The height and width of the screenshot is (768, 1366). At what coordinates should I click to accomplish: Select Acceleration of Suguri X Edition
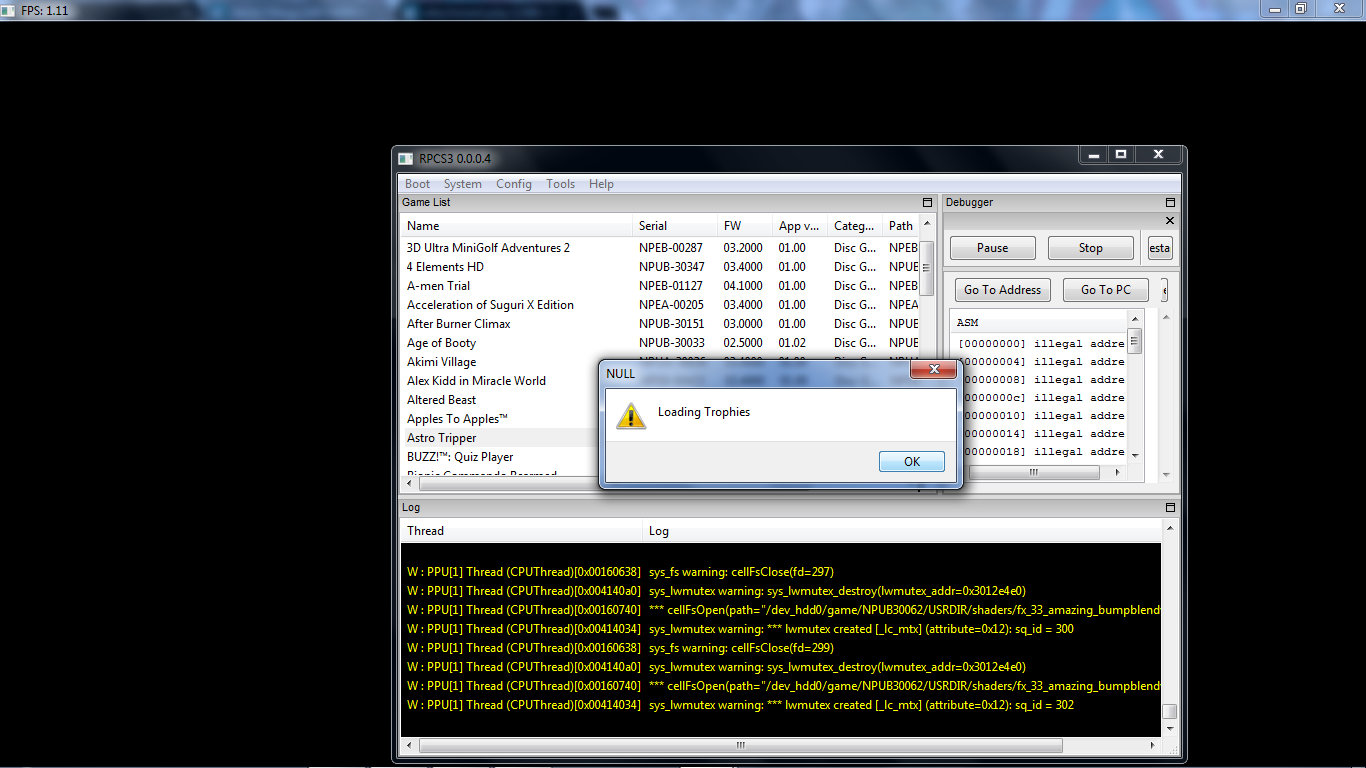coord(490,305)
